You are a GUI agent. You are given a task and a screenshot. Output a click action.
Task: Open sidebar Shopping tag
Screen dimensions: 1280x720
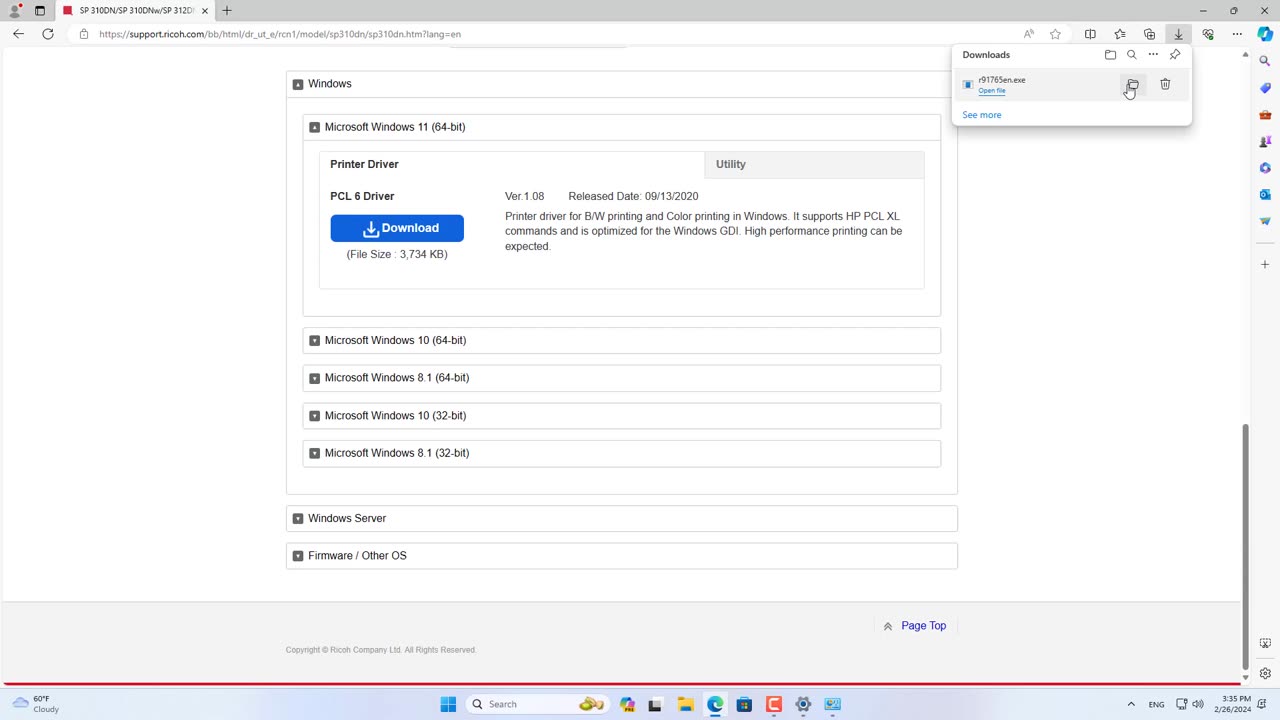tap(1265, 88)
